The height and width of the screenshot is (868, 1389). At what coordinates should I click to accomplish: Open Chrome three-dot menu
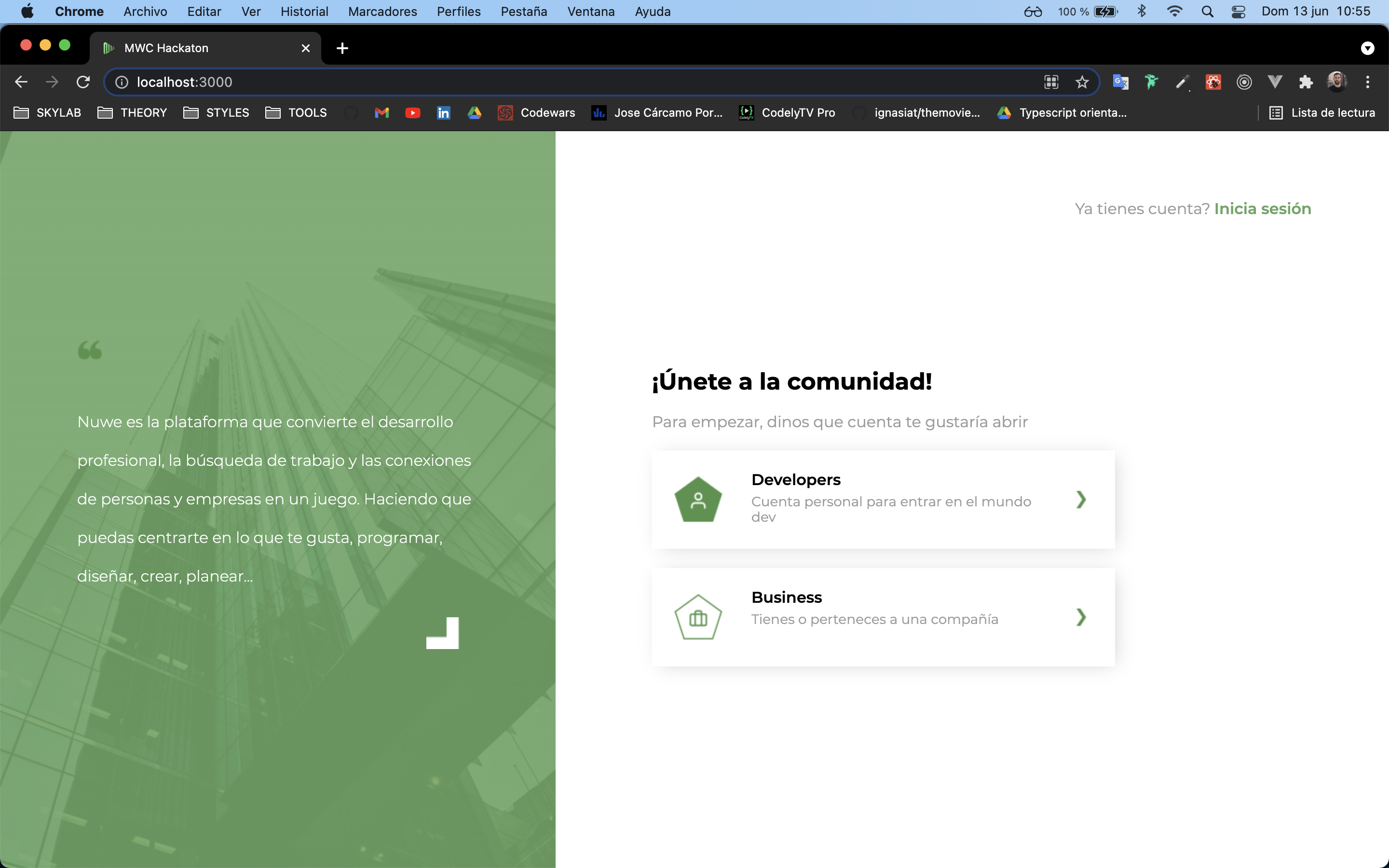[1367, 82]
